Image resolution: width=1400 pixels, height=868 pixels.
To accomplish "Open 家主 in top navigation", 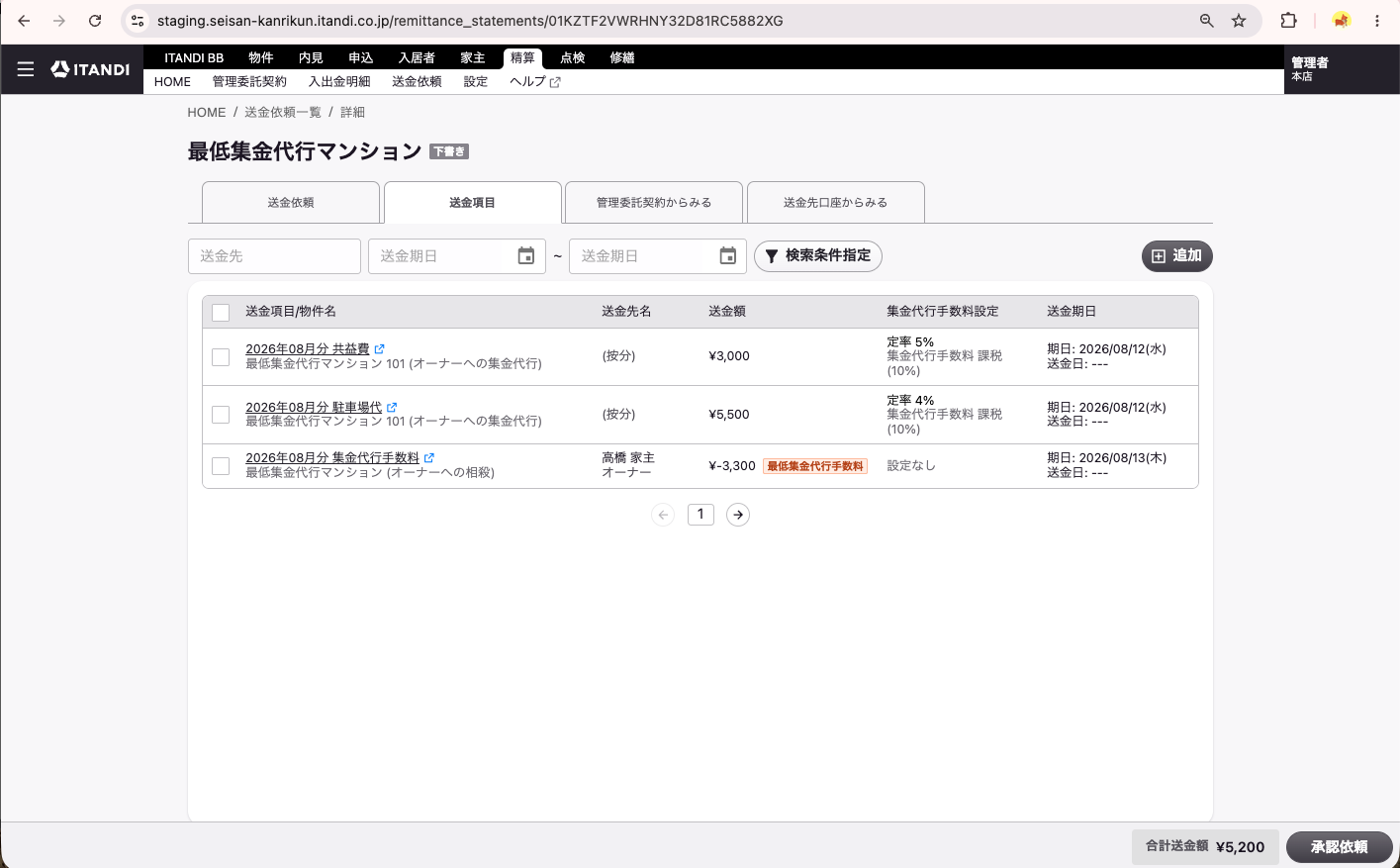I will [x=473, y=57].
